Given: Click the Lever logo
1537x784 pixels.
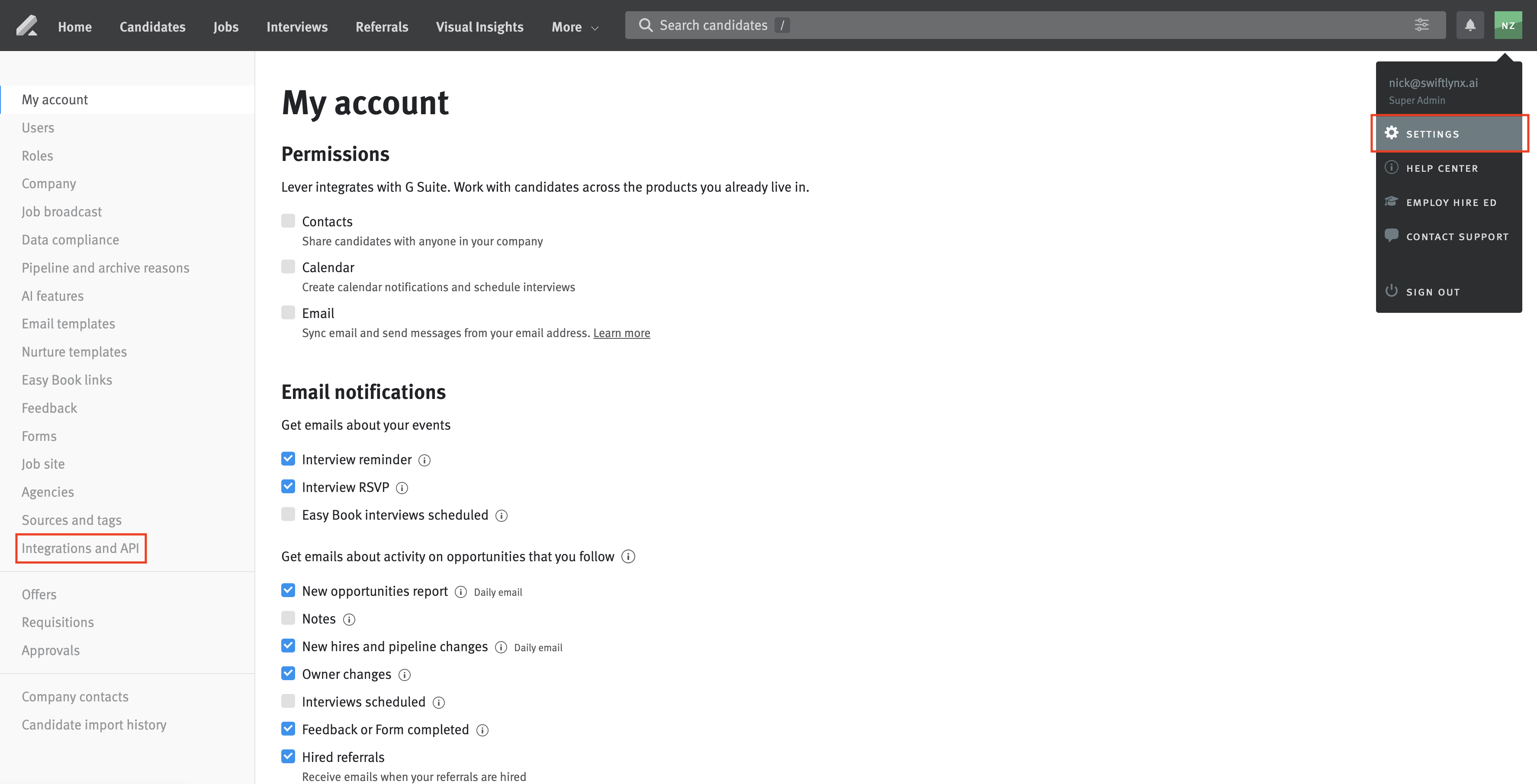Looking at the screenshot, I should pyautogui.click(x=26, y=25).
